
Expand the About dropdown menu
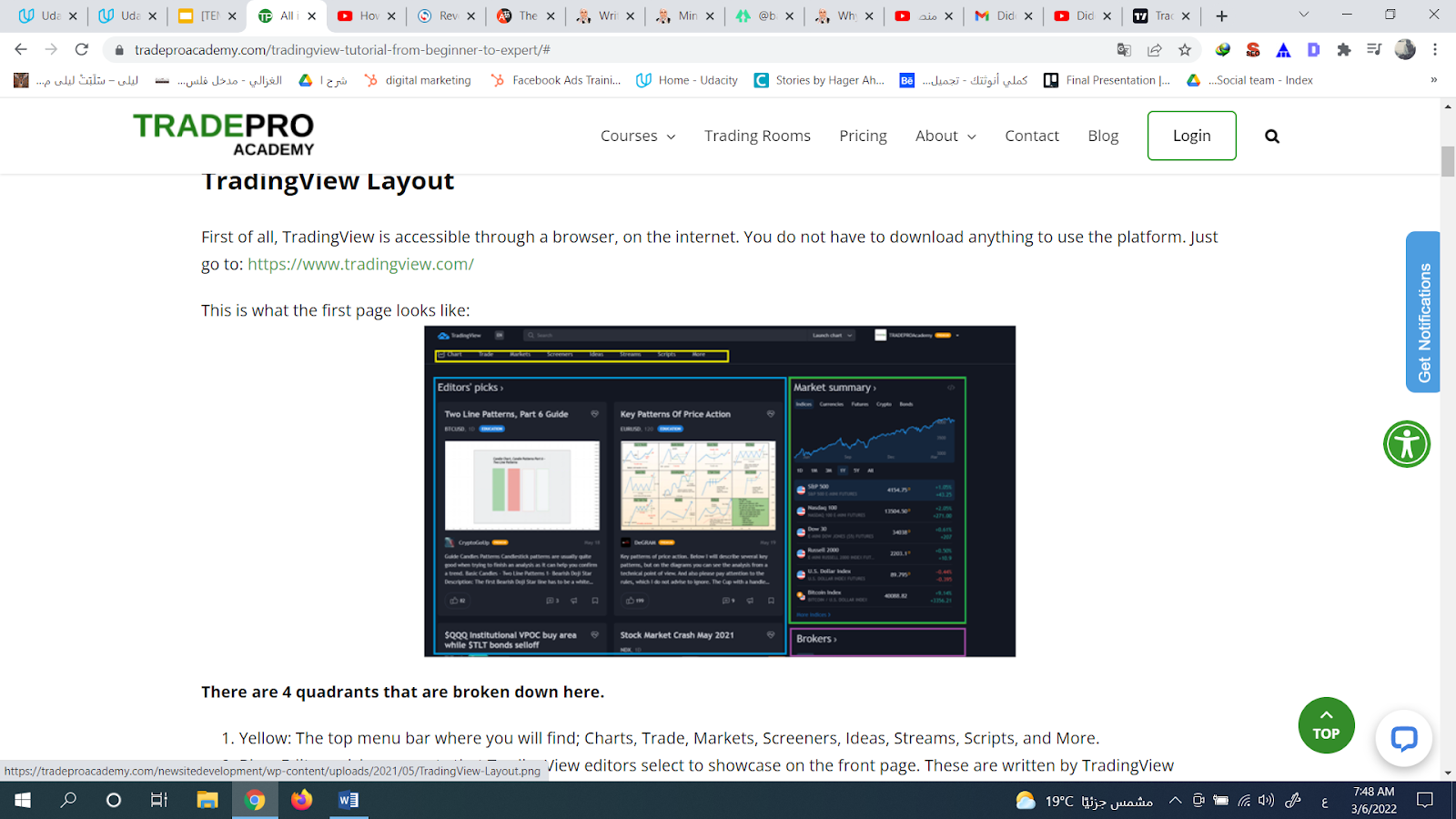point(945,136)
